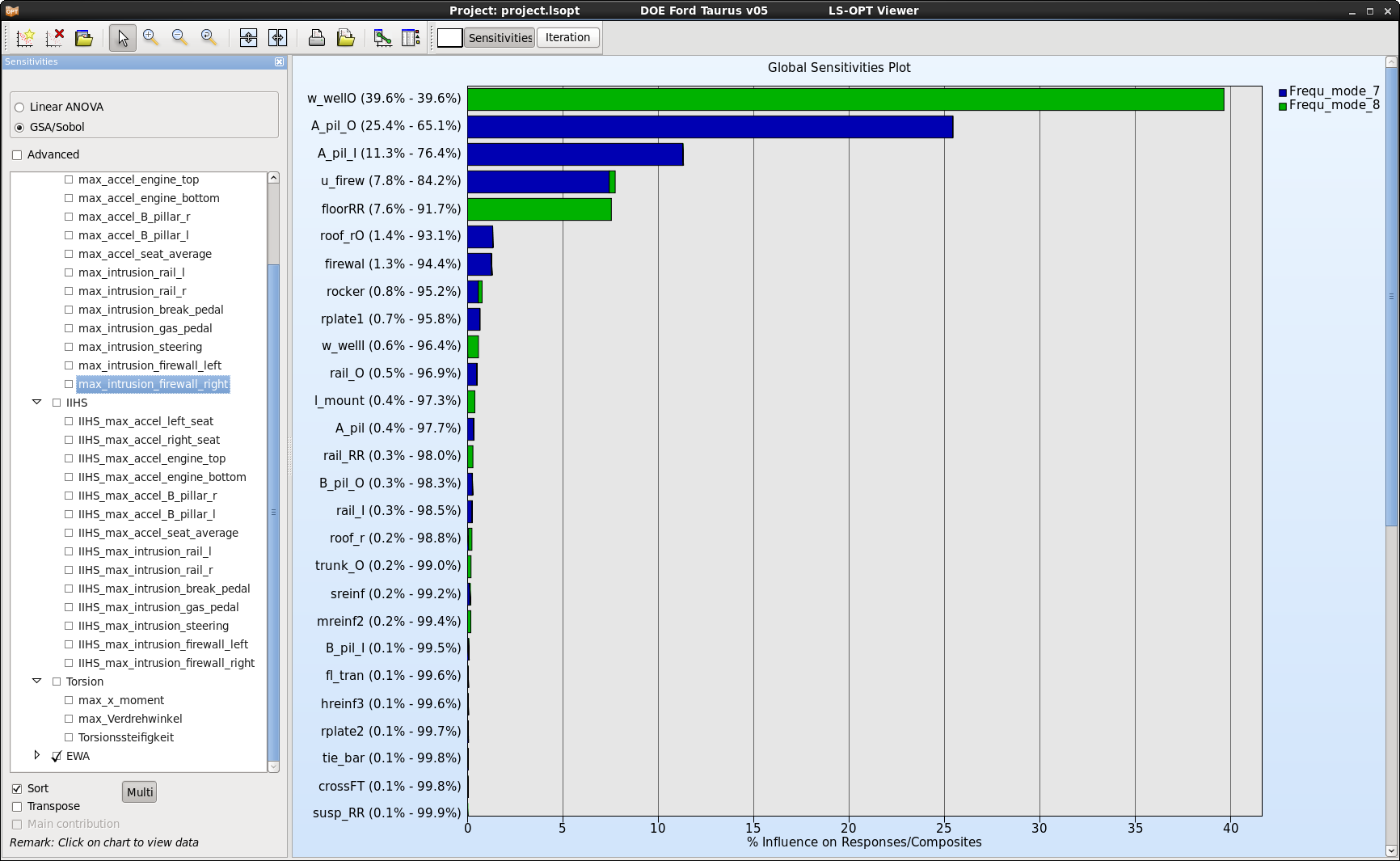The image size is (1400, 861).
Task: Click the printer icon
Action: point(317,37)
